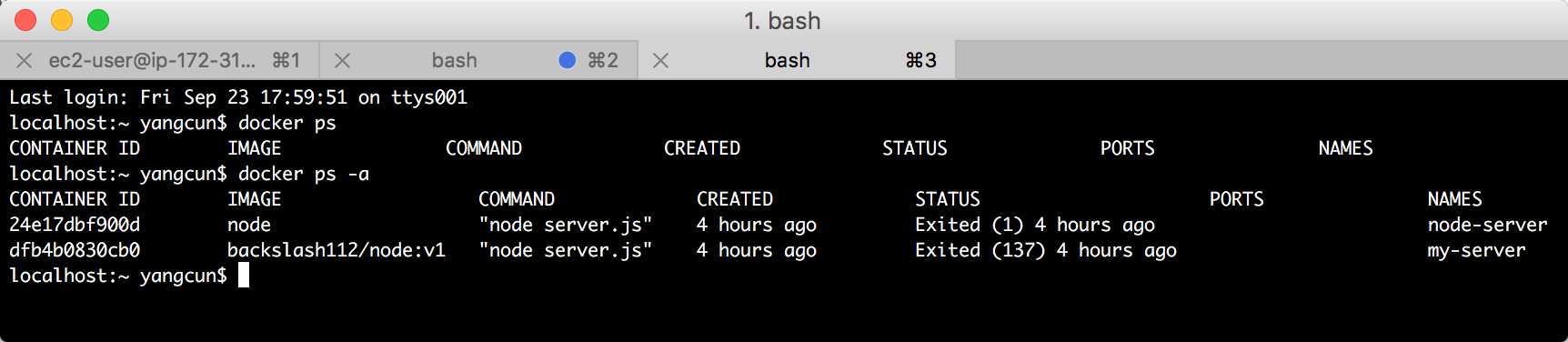This screenshot has width=1568, height=342.
Task: Close the active bash ⌘3 tab
Action: pos(661,60)
